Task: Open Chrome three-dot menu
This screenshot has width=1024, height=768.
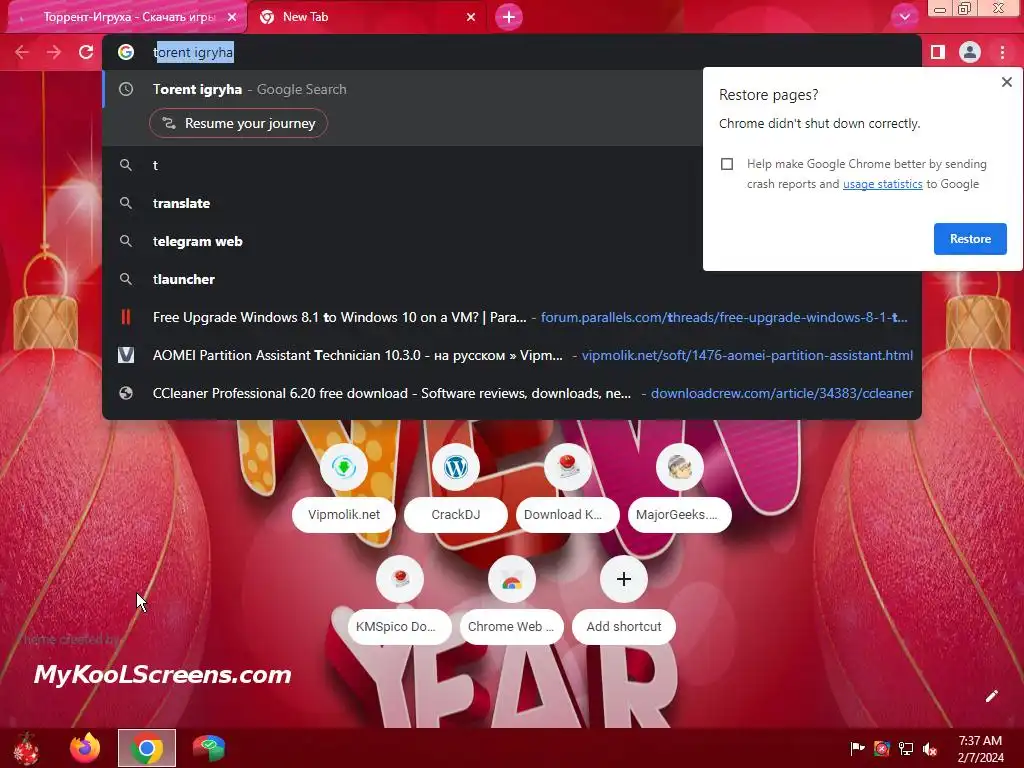Action: [x=1002, y=52]
